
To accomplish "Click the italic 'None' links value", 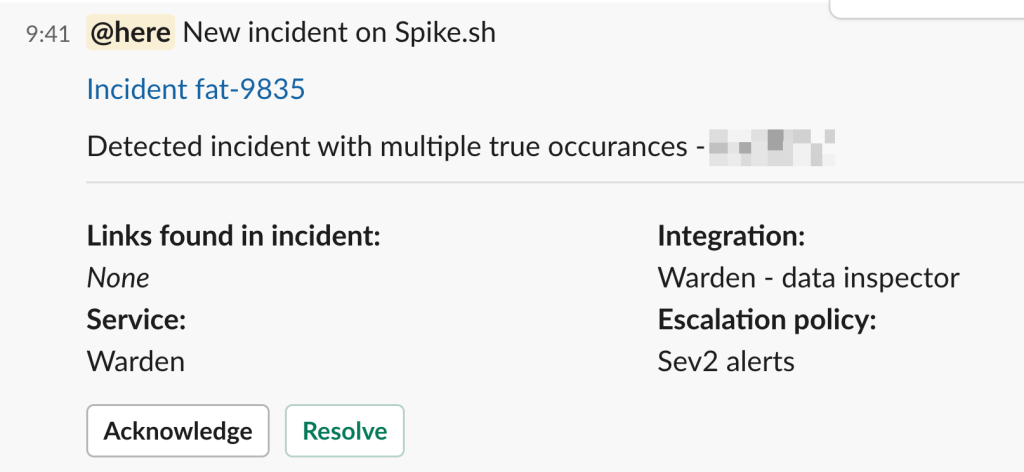I will (x=118, y=278).
